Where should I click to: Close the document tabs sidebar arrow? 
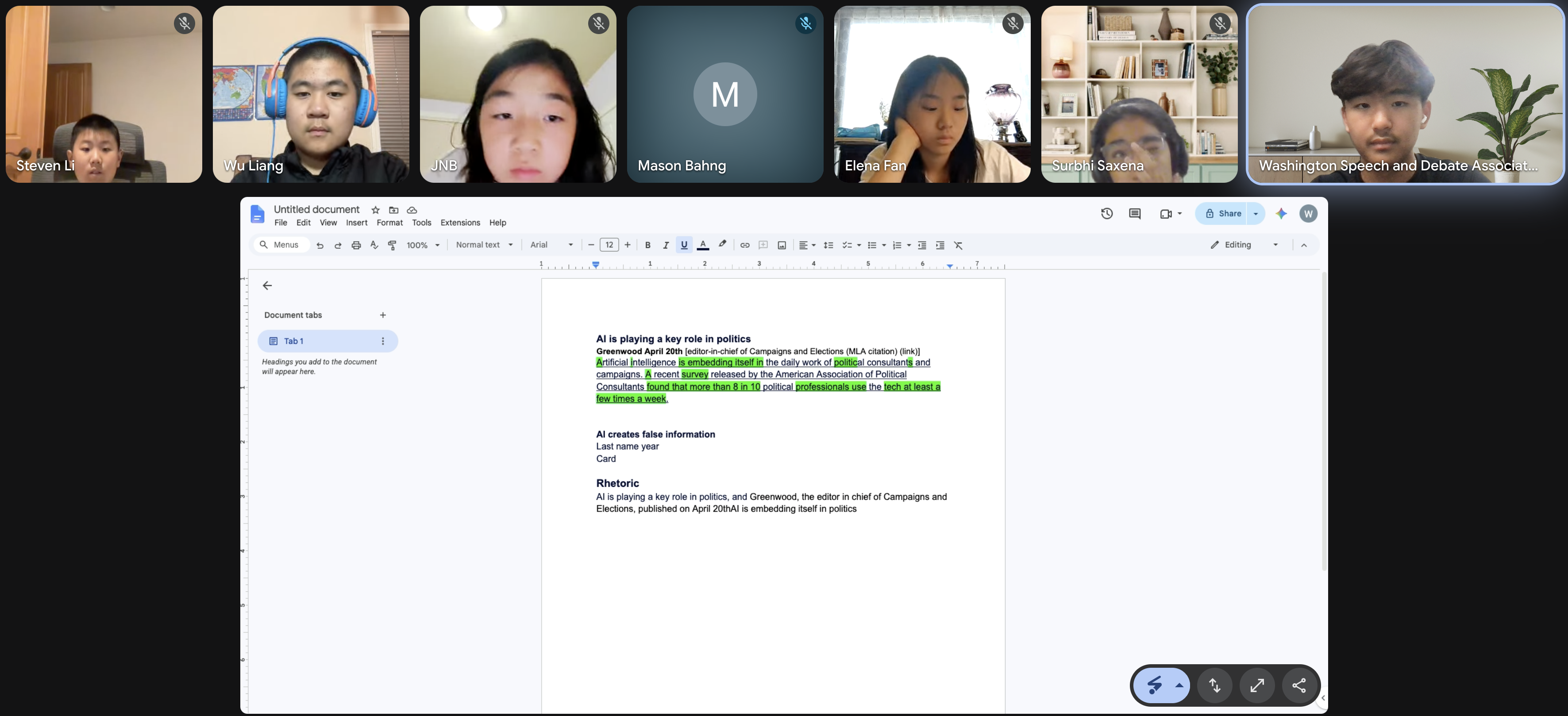[267, 285]
